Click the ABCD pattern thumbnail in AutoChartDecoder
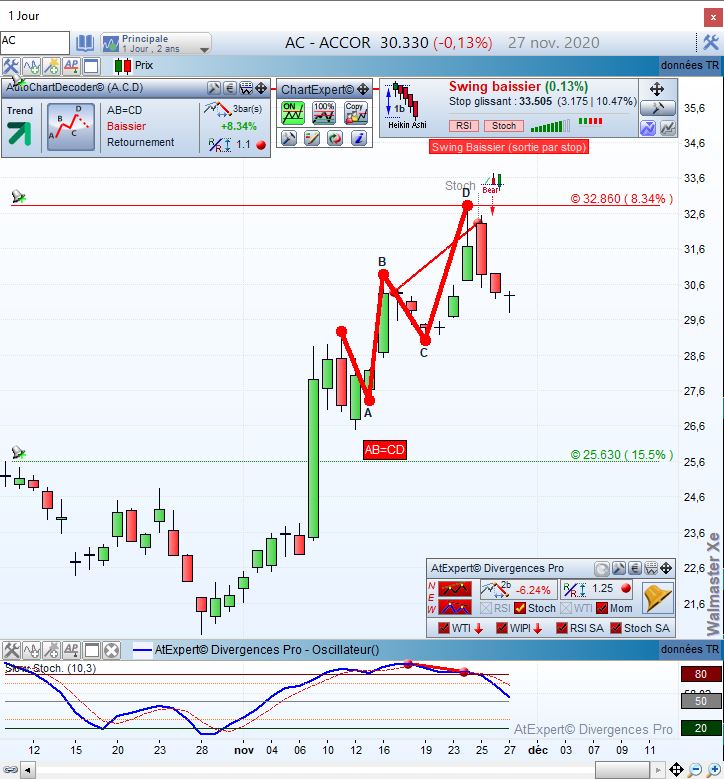This screenshot has height=779, width=724. [x=71, y=127]
